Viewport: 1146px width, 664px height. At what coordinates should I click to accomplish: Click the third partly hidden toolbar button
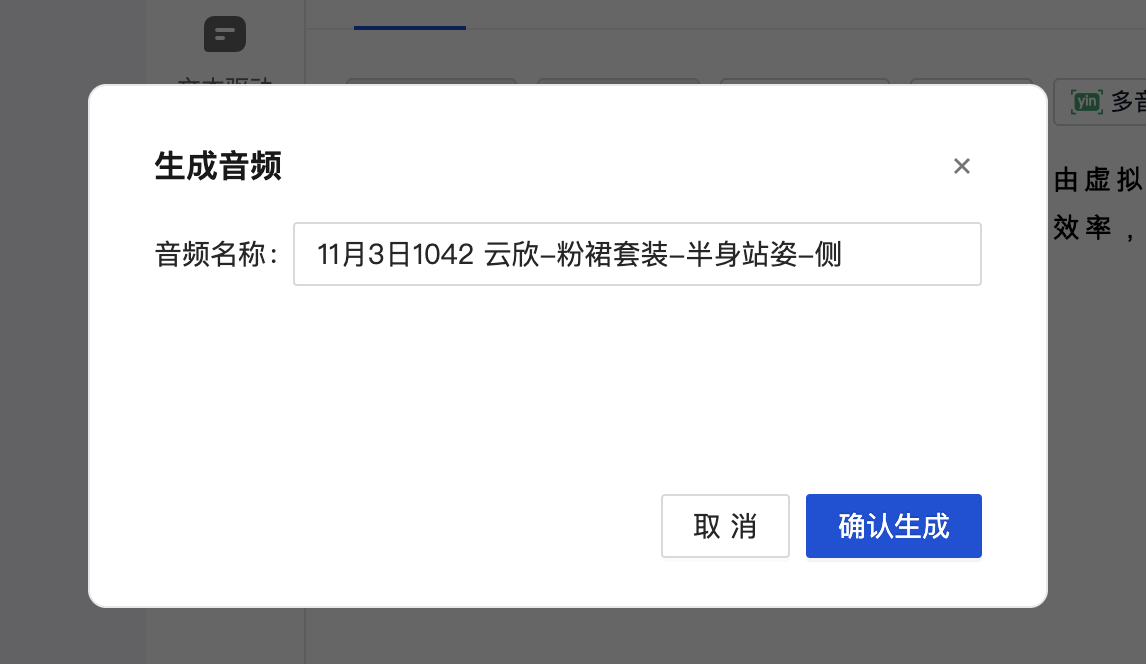click(805, 81)
